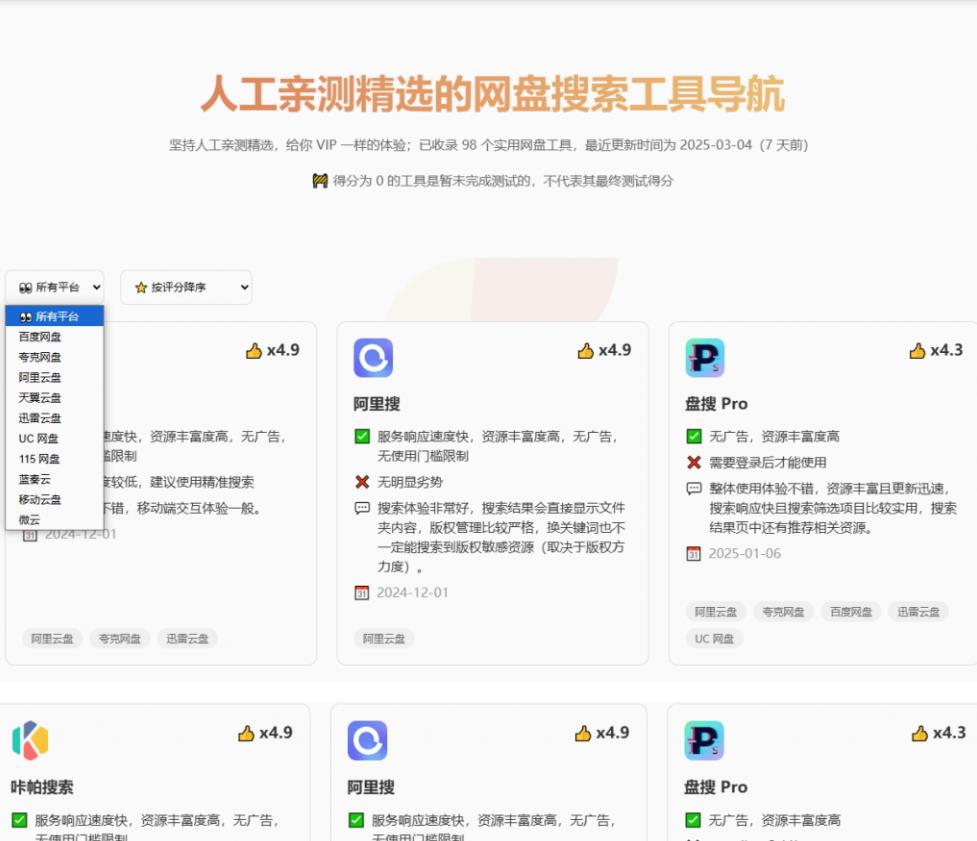Viewport: 977px width, 841px height.
Task: Click the 阿里云盘 tag in 盘搜 Pro card
Action: point(716,612)
